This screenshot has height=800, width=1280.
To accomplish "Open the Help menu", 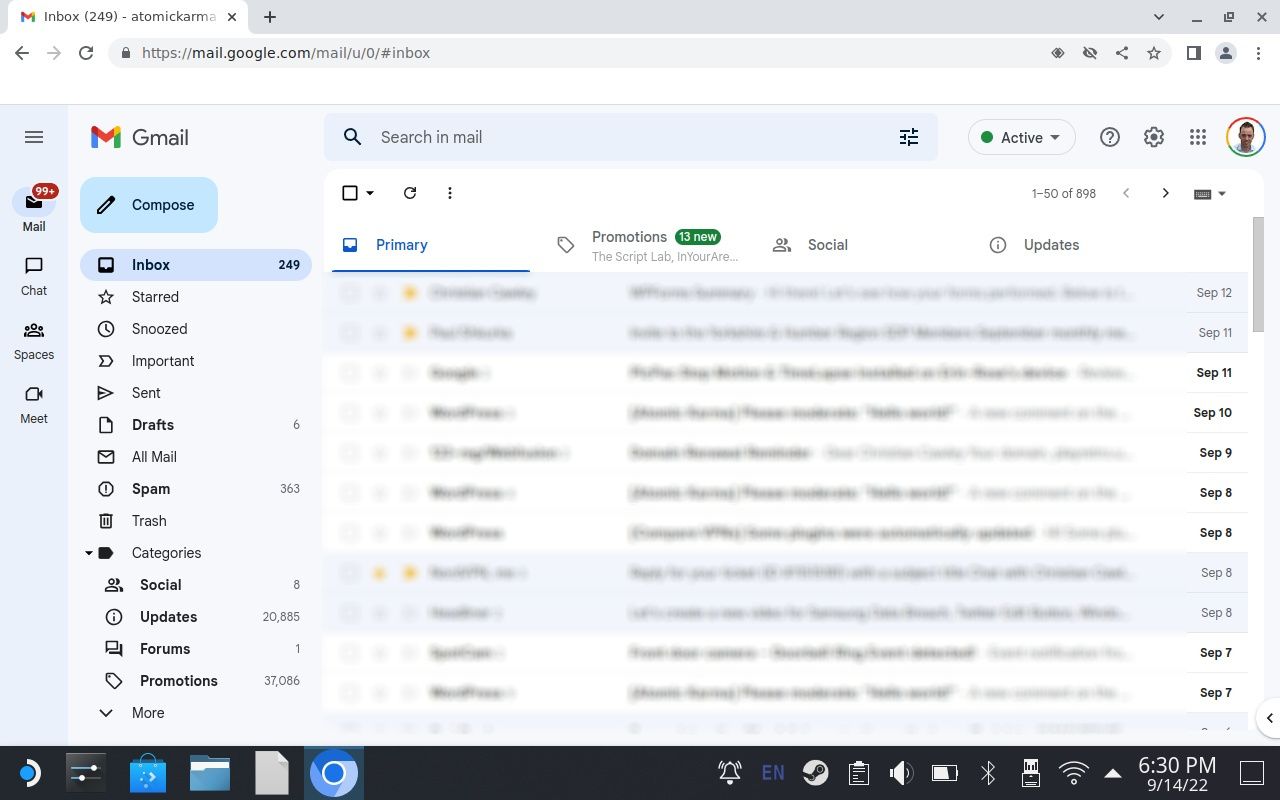I will click(x=1109, y=137).
